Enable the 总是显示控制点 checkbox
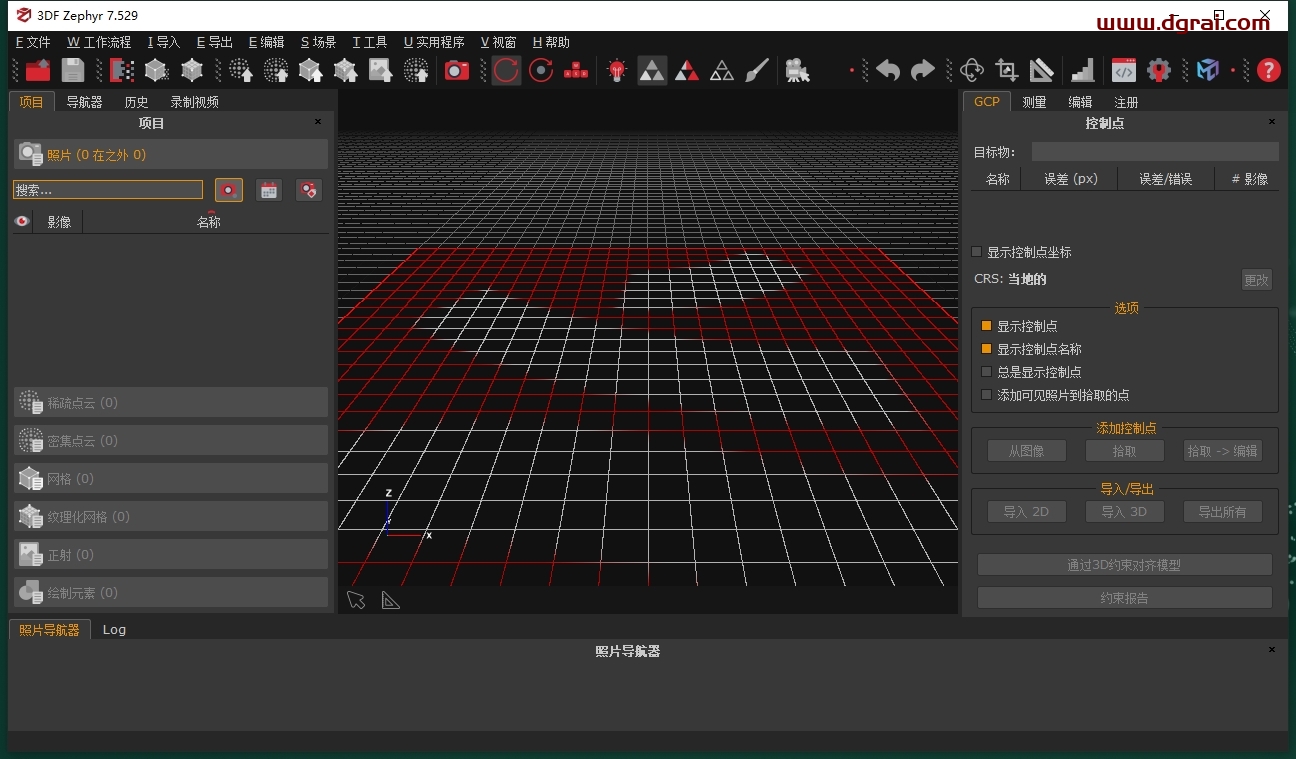Image resolution: width=1296 pixels, height=759 pixels. [x=985, y=371]
